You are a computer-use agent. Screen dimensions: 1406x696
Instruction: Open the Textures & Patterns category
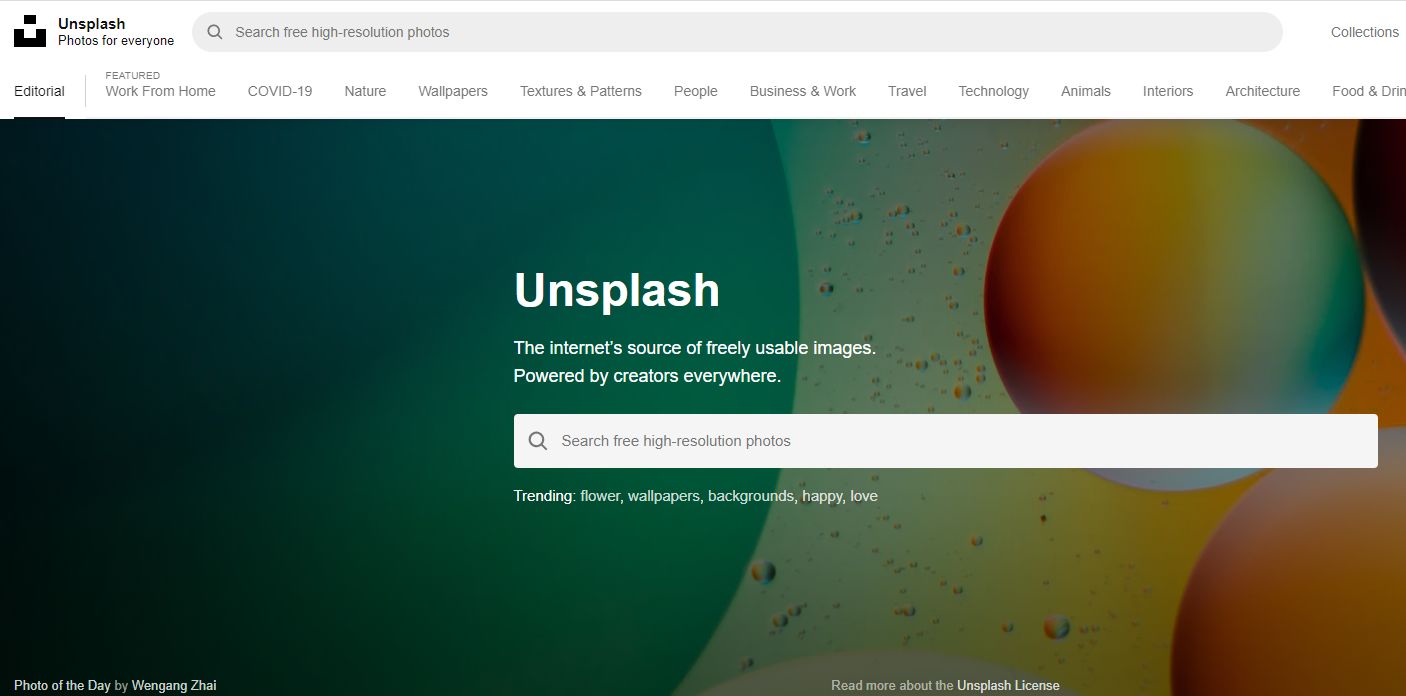click(x=581, y=91)
